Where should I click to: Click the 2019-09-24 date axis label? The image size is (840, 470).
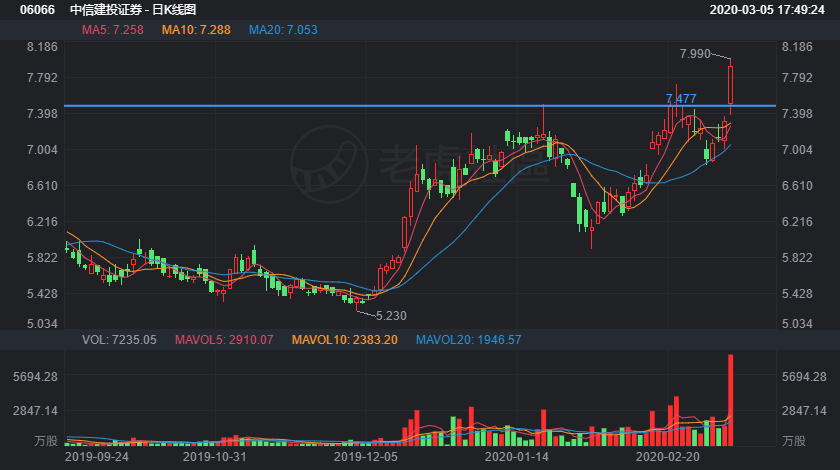[x=96, y=457]
